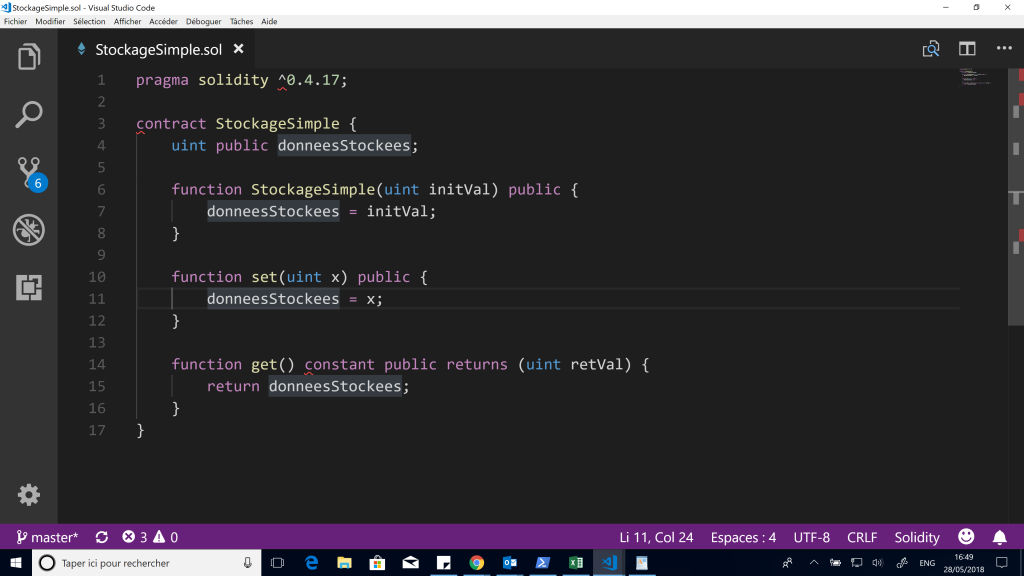Open clock showing 16:49 28/05/2018

pos(964,563)
